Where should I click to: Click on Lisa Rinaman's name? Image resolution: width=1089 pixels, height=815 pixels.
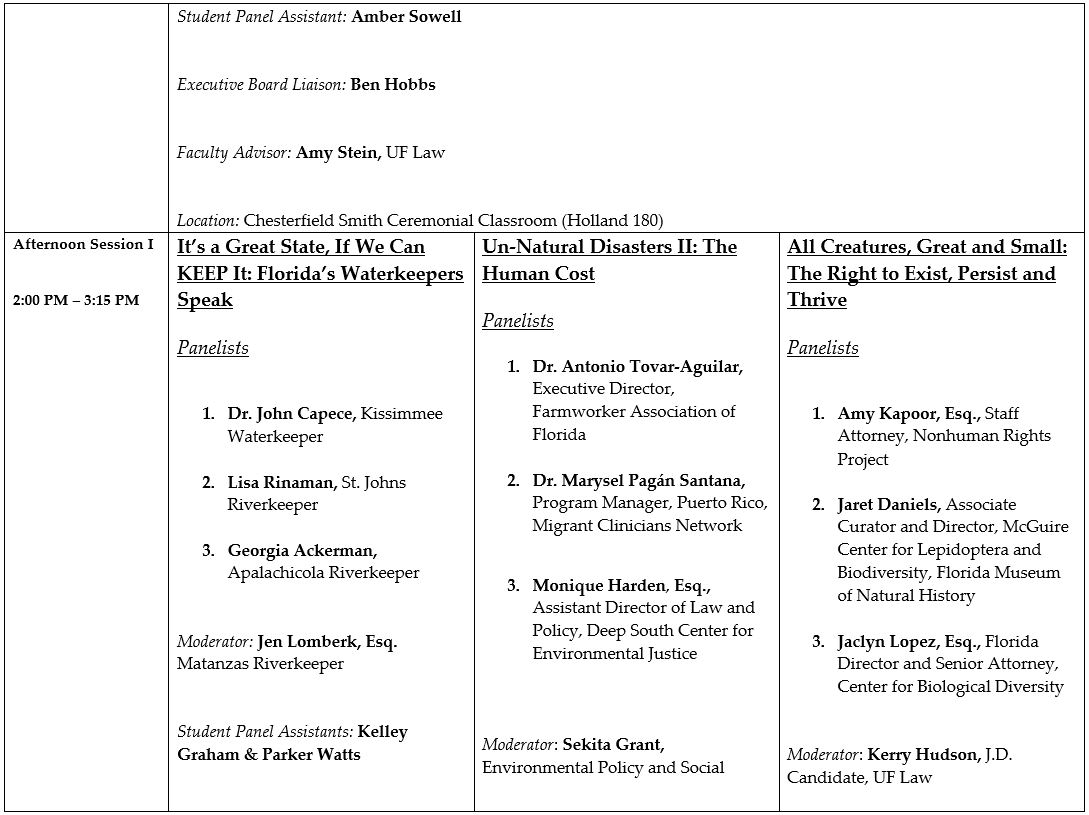point(283,483)
